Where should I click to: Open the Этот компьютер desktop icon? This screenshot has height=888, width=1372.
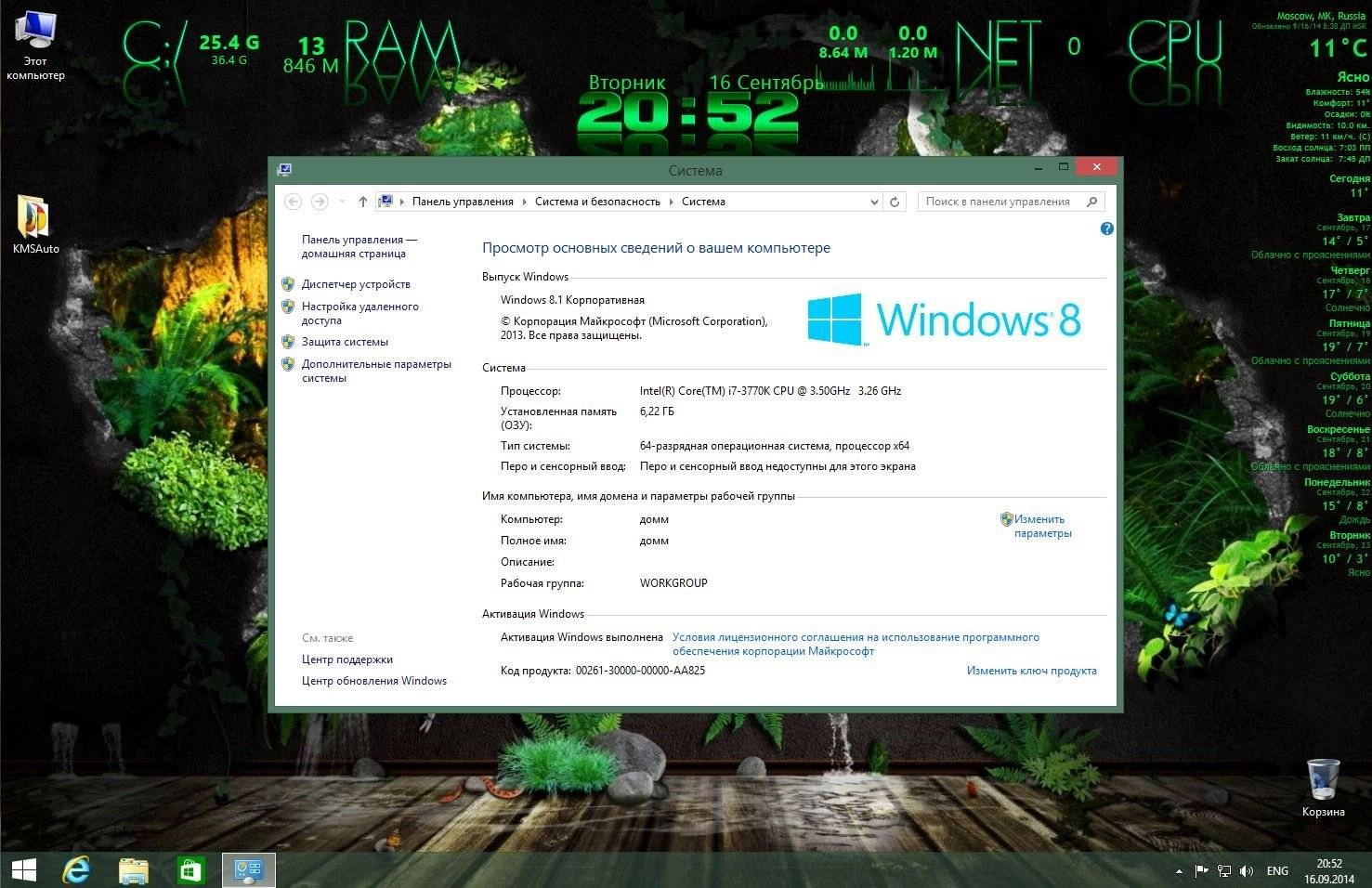tap(35, 46)
